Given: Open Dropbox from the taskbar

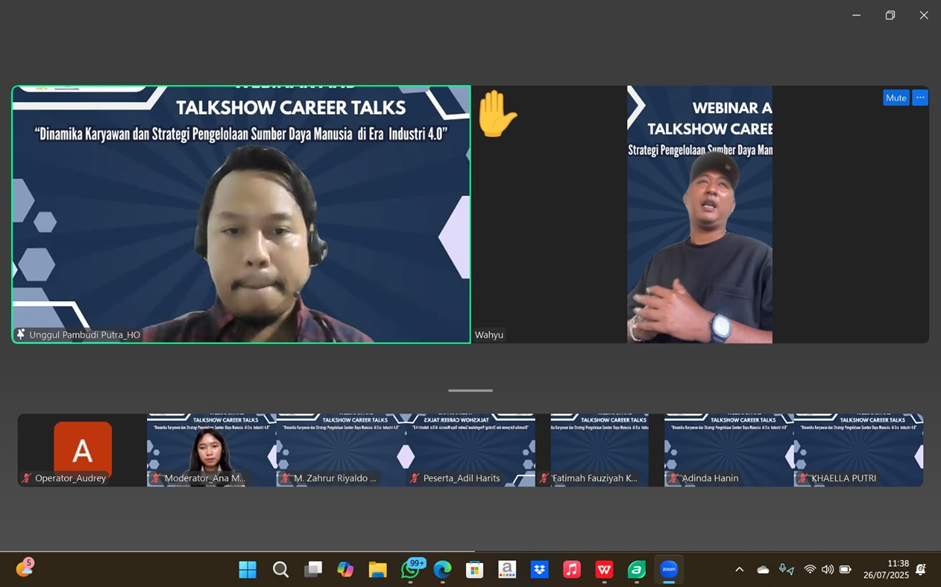Looking at the screenshot, I should click(539, 569).
